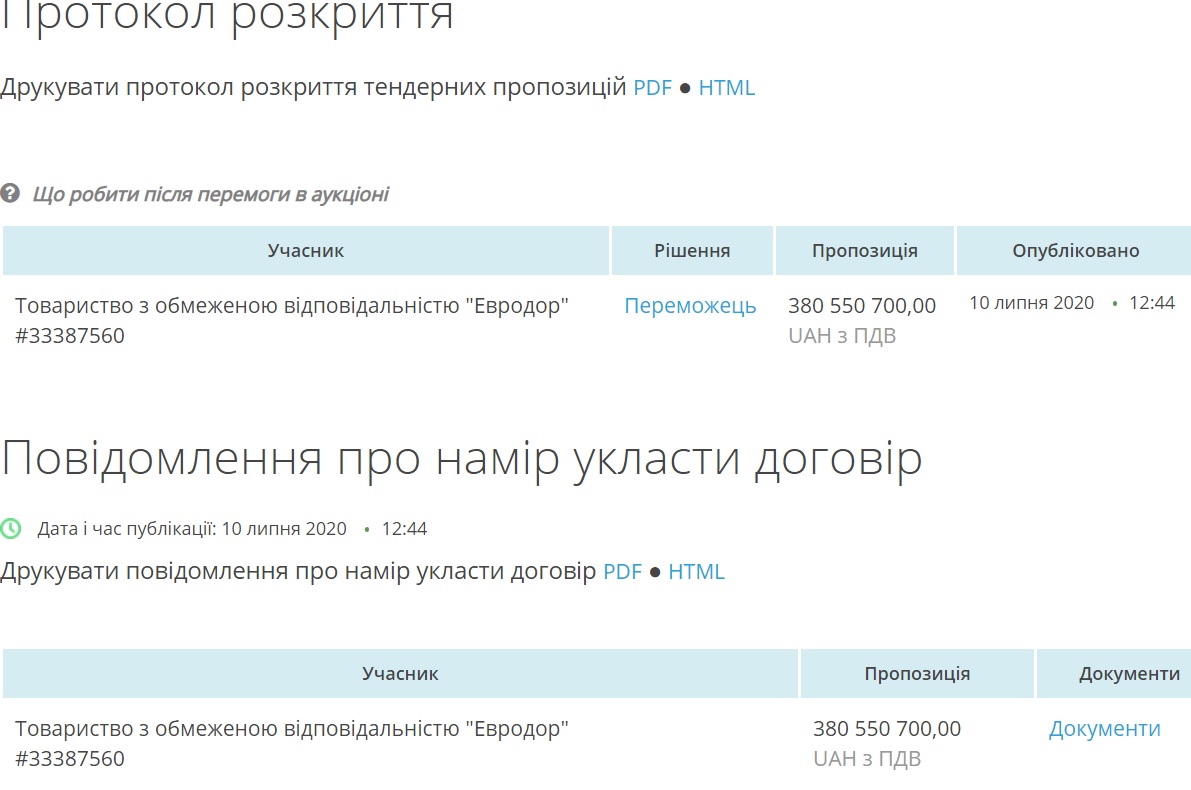Click the 'Переможець' decision link
This screenshot has width=1191, height=790.
point(690,306)
